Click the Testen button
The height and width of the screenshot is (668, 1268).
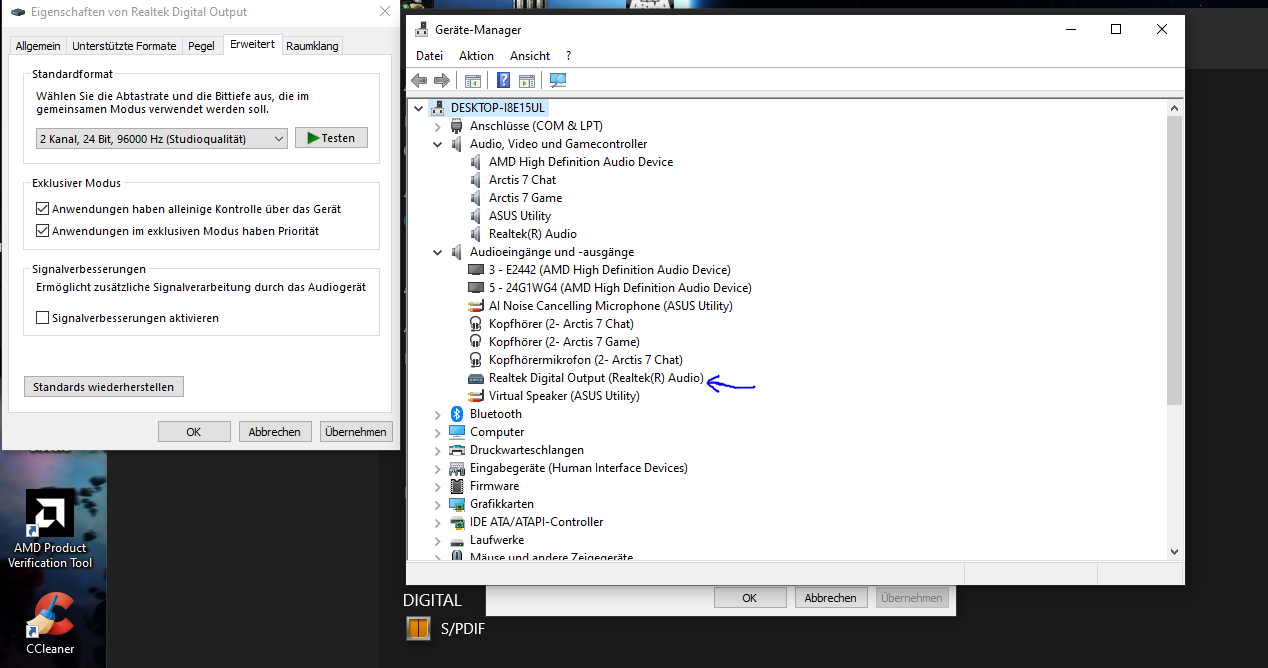[331, 138]
